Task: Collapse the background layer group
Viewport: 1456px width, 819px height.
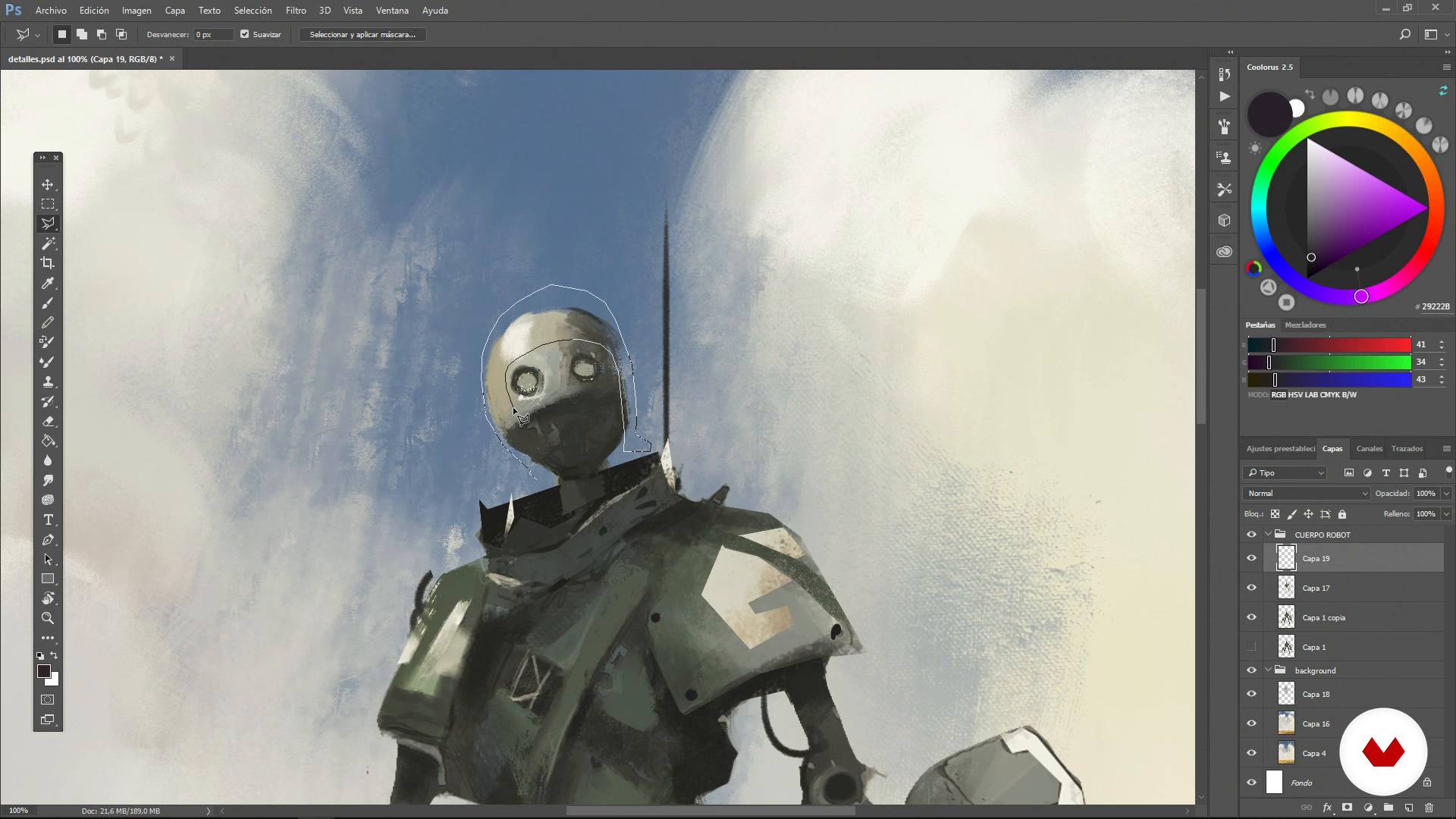Action: click(x=1268, y=670)
